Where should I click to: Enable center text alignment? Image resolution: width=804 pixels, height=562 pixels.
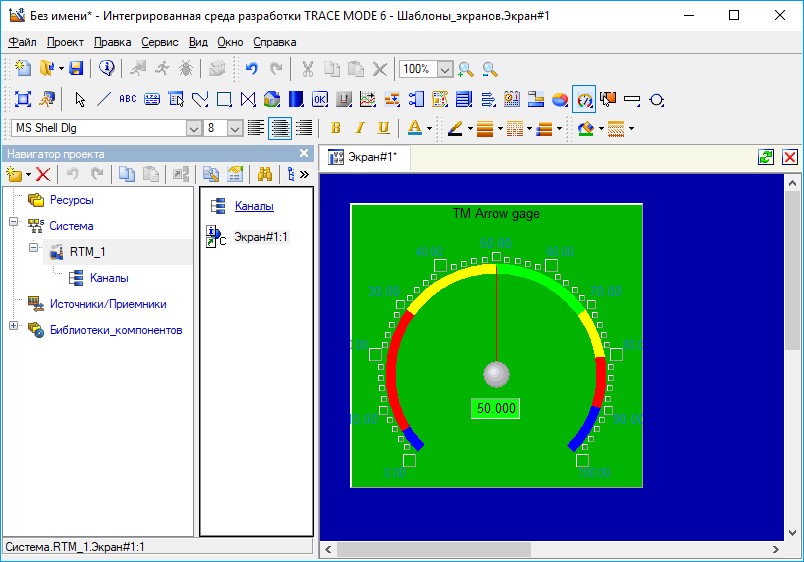280,128
